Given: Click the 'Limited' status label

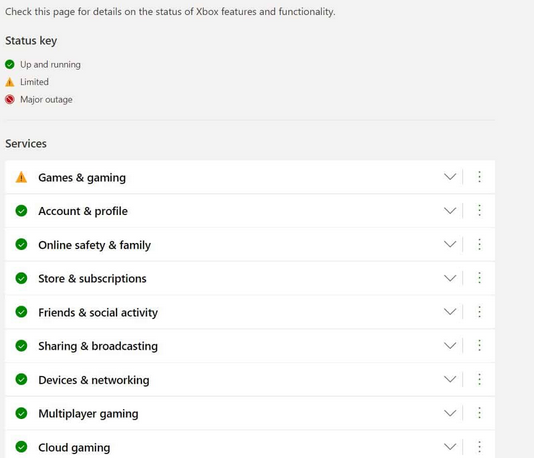Looking at the screenshot, I should point(34,82).
